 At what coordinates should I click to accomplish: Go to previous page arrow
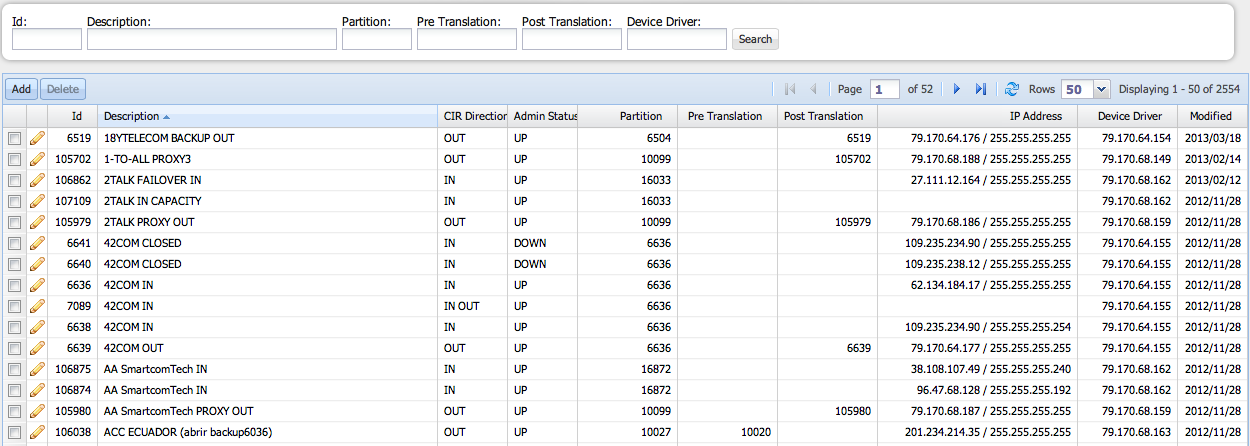813,89
